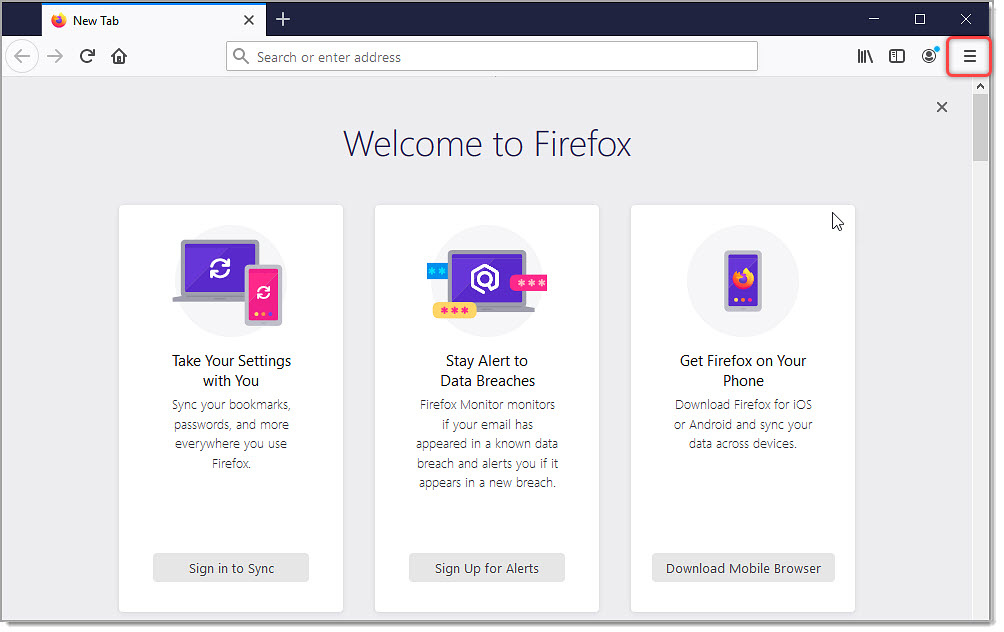
Task: Close the Firefox window
Action: click(966, 19)
